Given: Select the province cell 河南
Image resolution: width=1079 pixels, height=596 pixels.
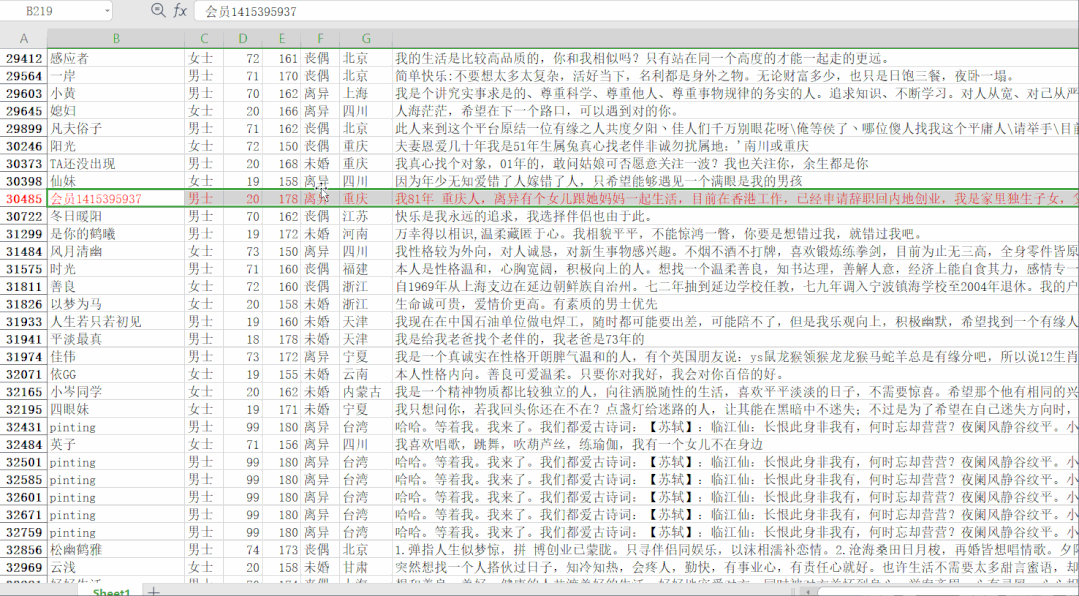Looking at the screenshot, I should tap(365, 234).
